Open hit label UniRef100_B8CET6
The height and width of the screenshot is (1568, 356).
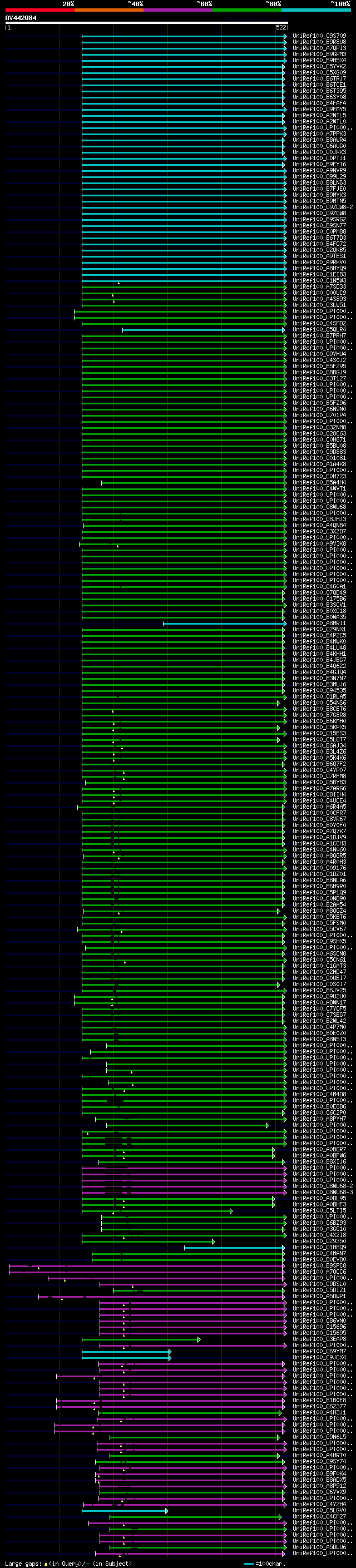point(319,709)
